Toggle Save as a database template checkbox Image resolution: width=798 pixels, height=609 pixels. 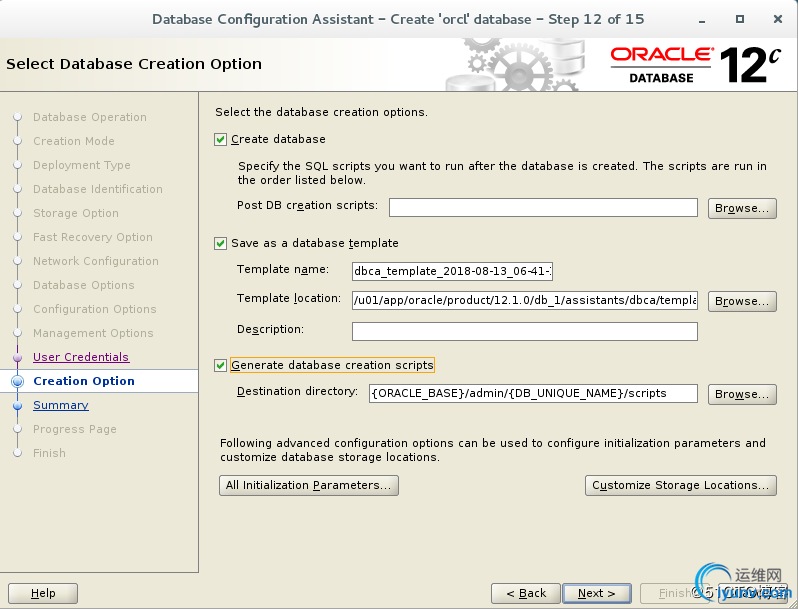point(220,244)
